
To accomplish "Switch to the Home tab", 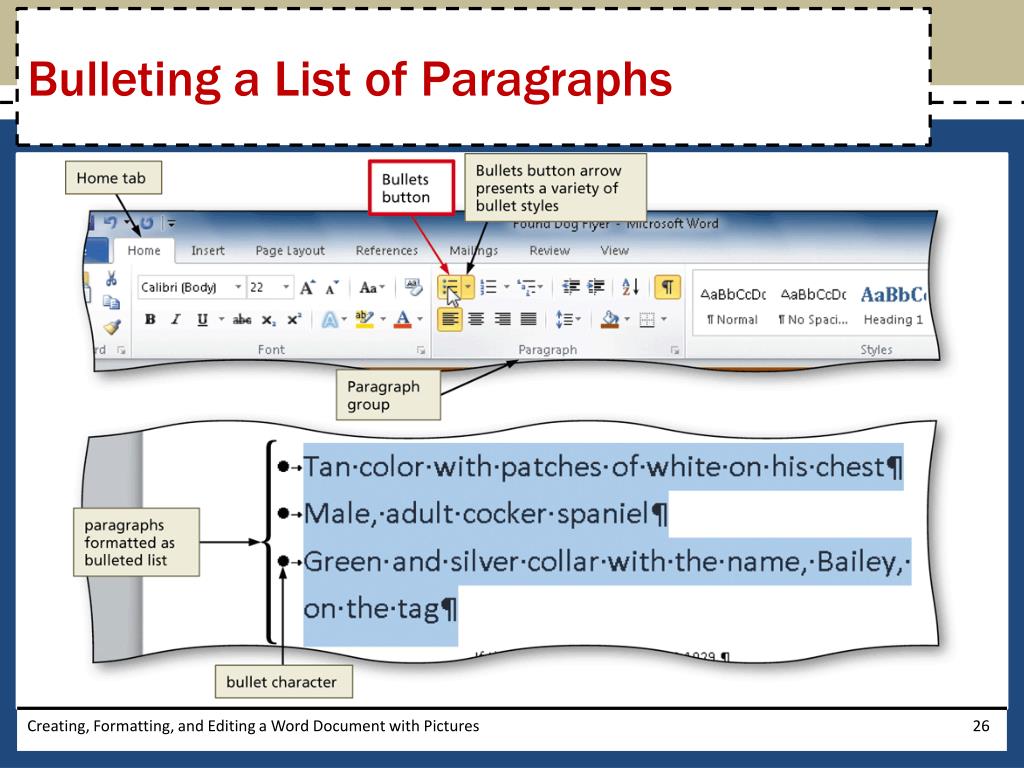I will click(144, 251).
